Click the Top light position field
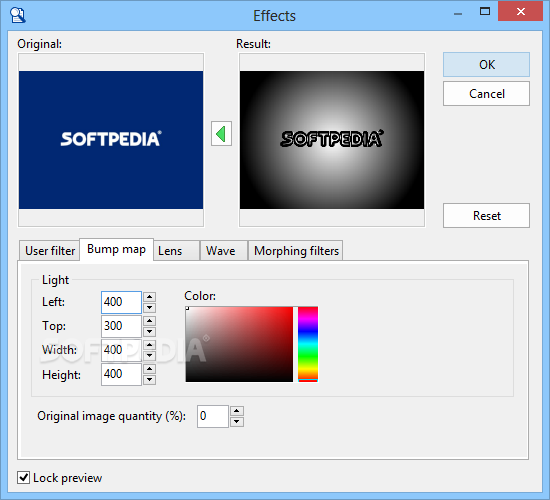Image resolution: width=550 pixels, height=500 pixels. coord(121,326)
